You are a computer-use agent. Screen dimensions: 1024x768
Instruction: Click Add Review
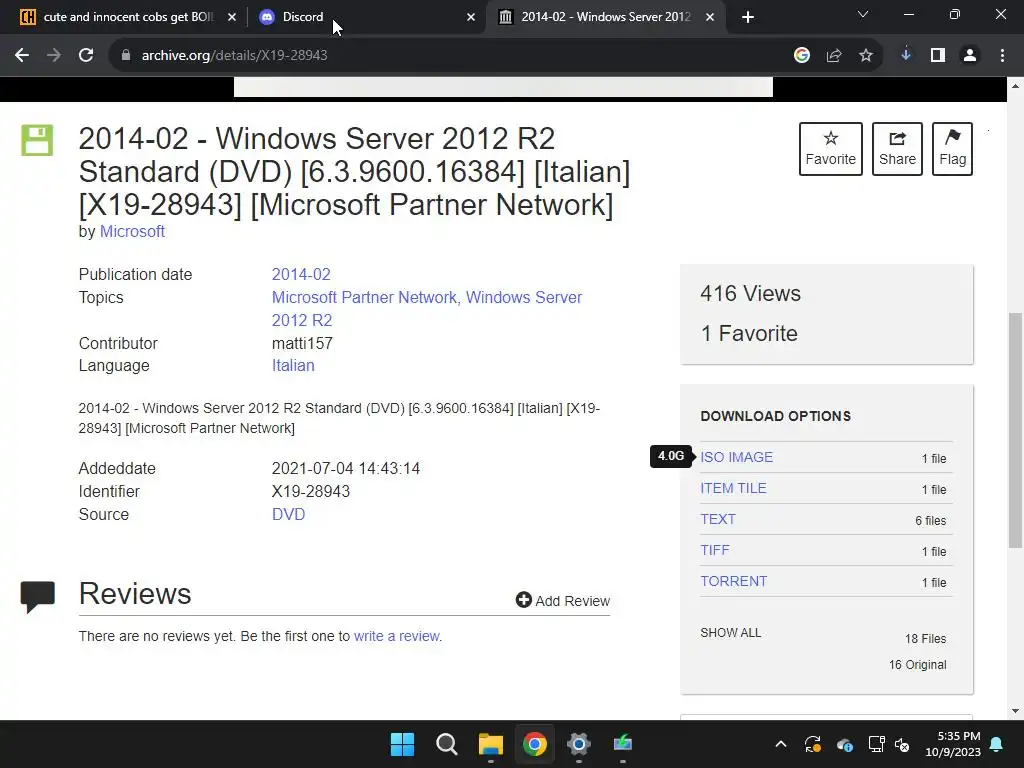[x=563, y=600]
